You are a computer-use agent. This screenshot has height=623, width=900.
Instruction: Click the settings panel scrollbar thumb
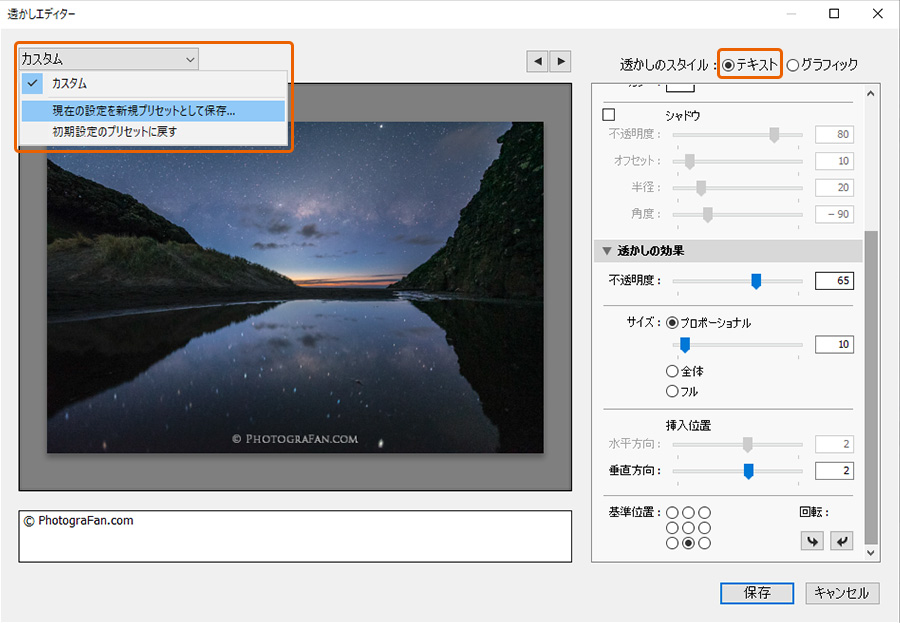click(871, 388)
